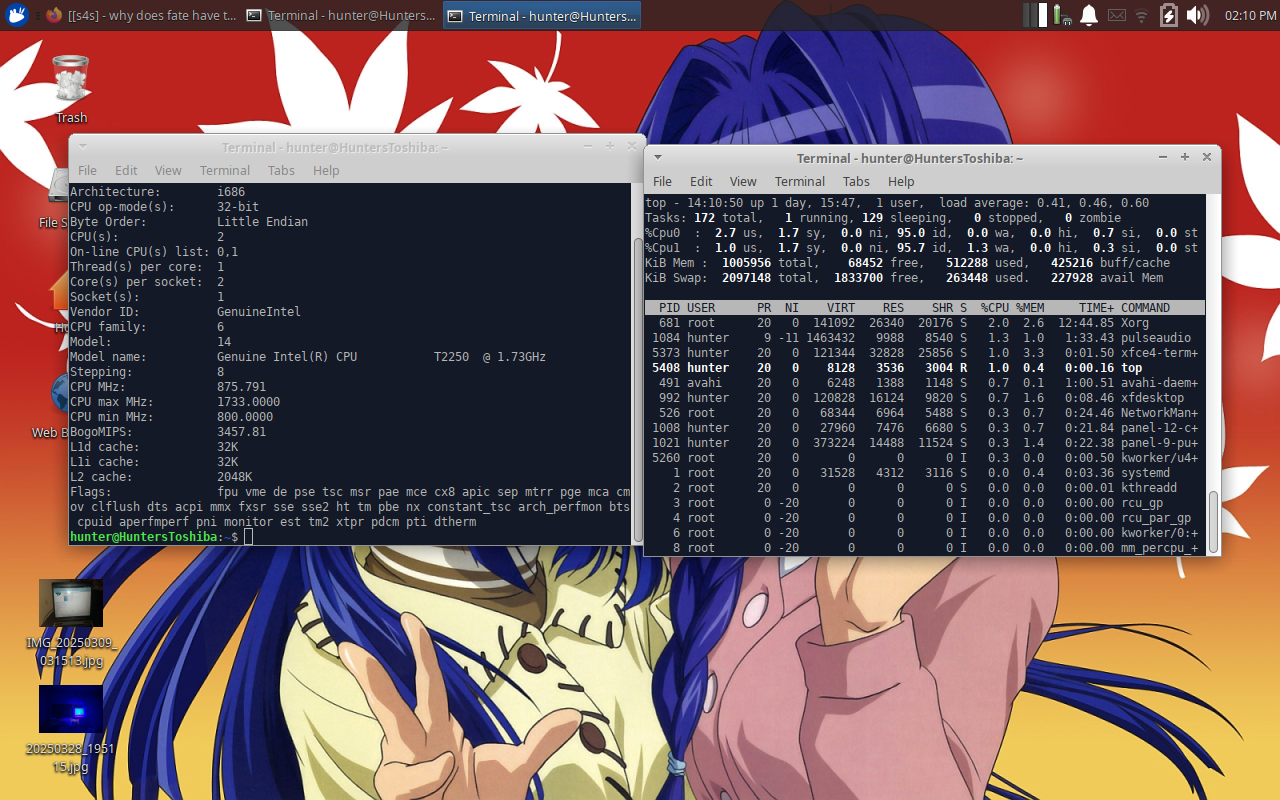Open window menu arrow of top terminal

pos(659,157)
